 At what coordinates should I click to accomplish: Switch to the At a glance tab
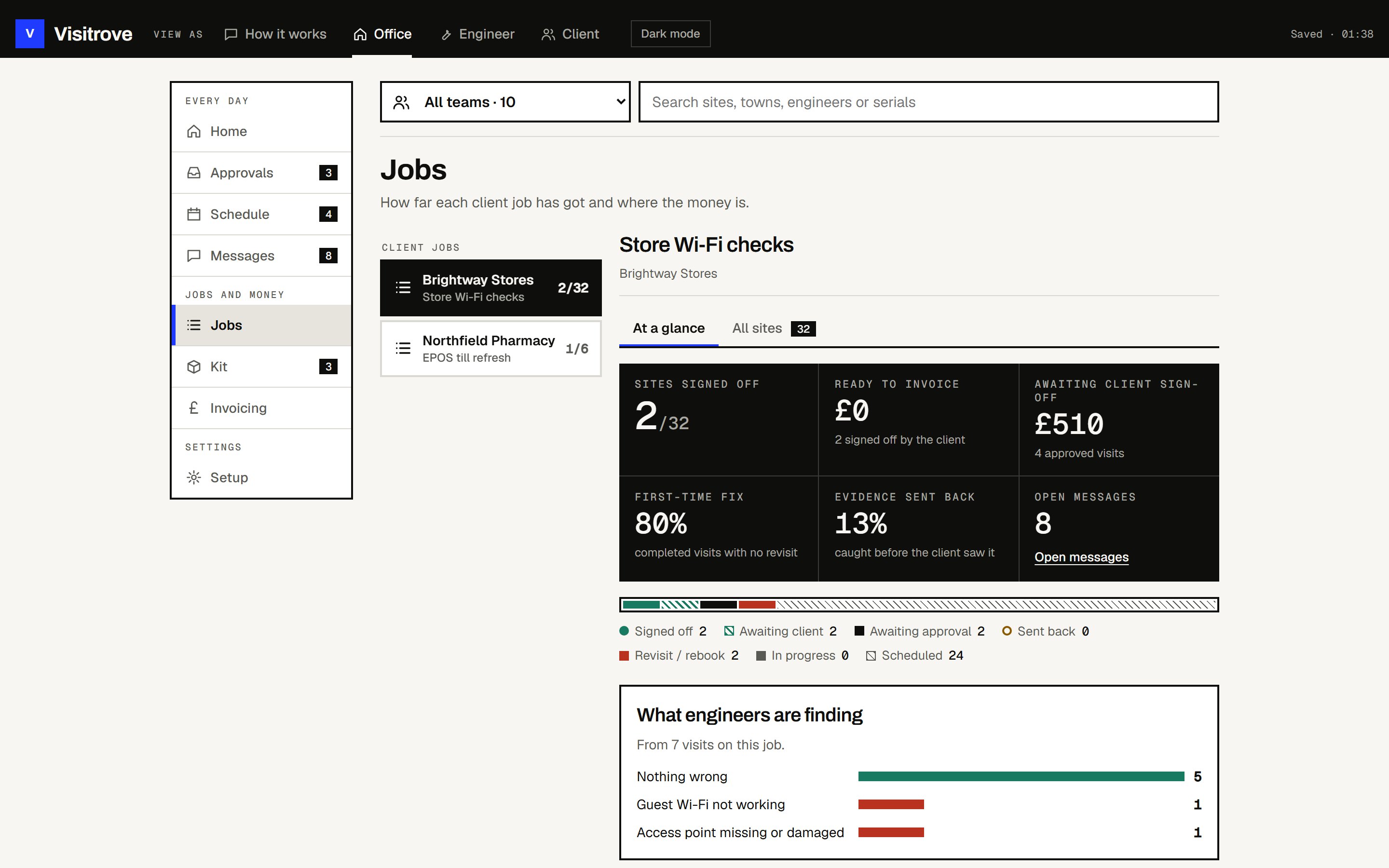(668, 328)
